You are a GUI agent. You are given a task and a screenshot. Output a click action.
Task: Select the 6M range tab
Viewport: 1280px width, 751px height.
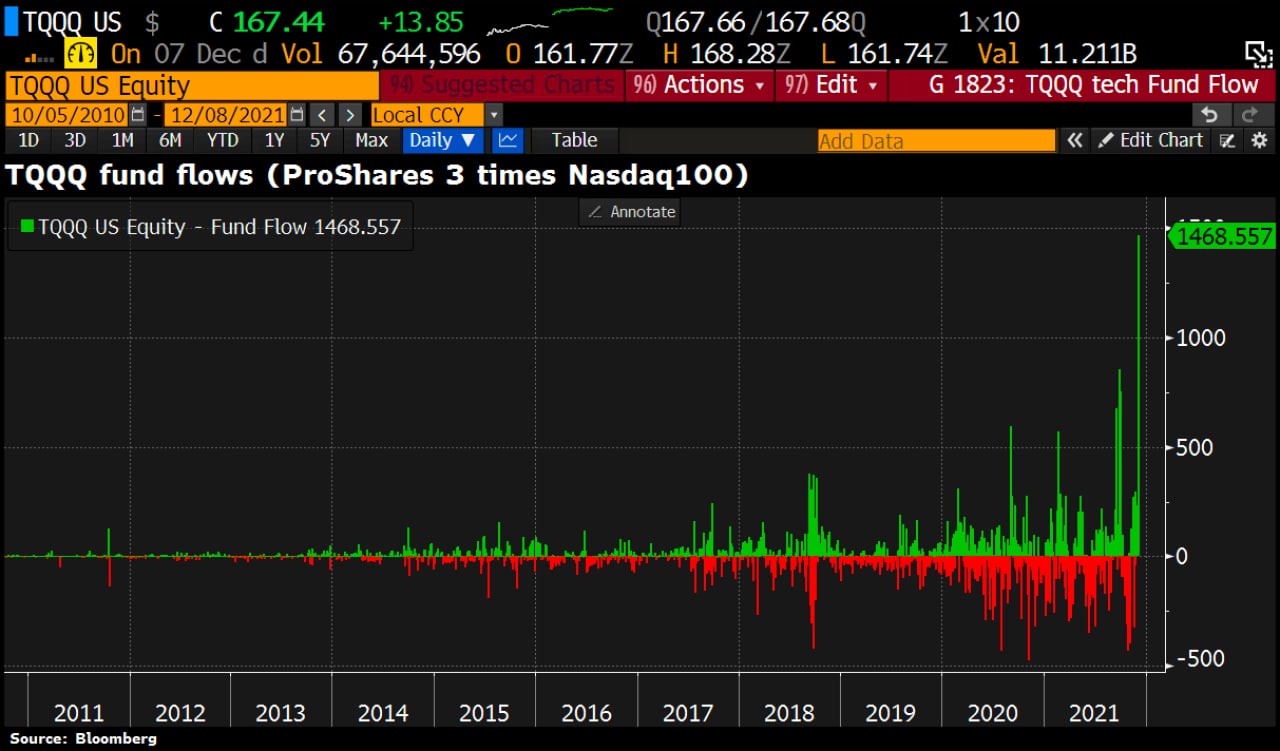[170, 140]
